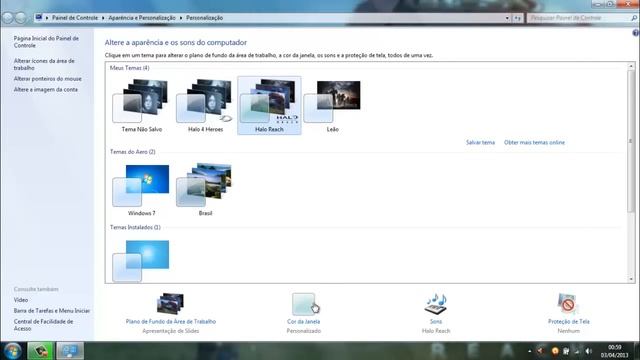Open the Help question mark icon
Screen dimensions: 640x360
tap(636, 33)
